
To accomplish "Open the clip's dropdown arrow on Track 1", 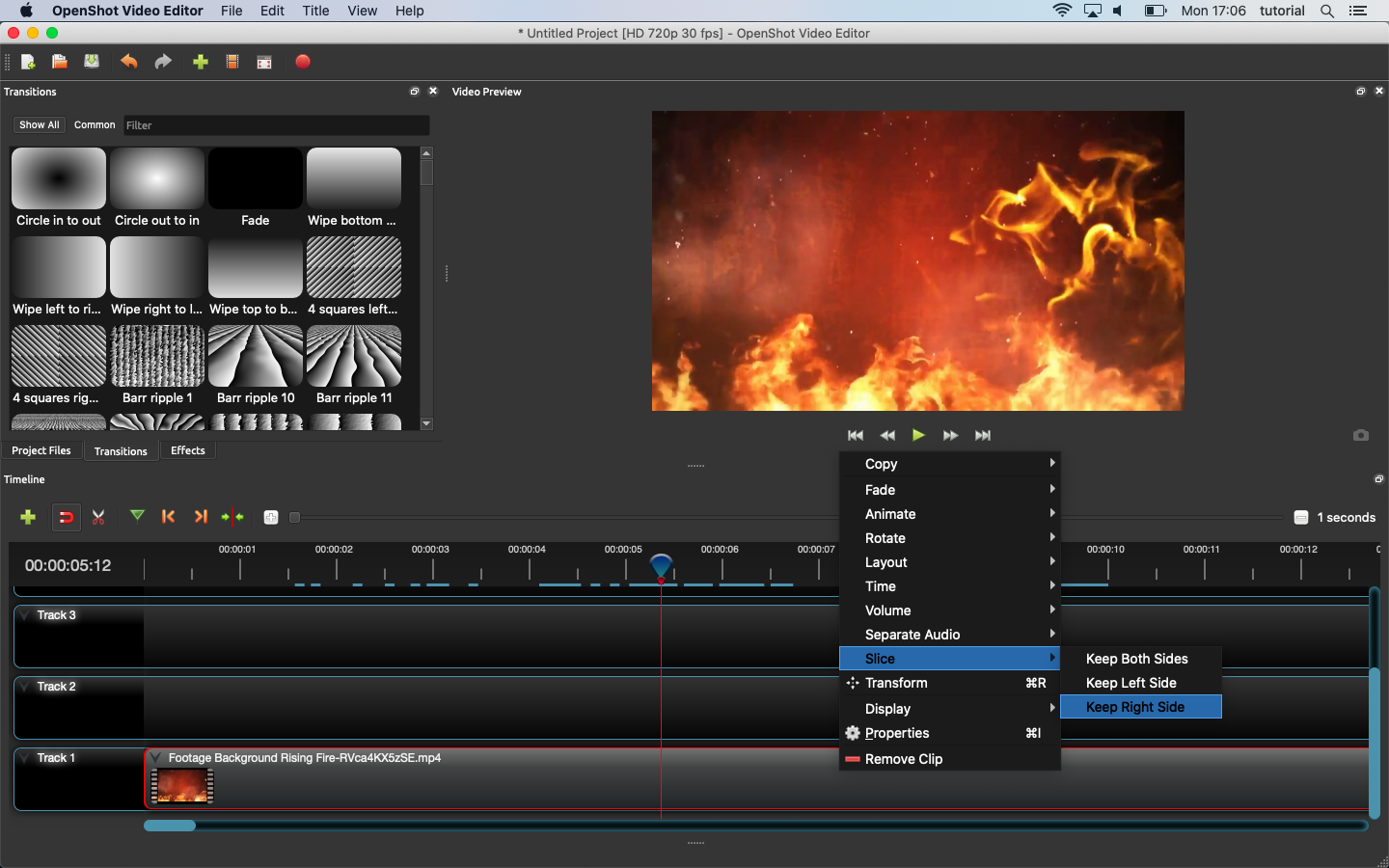I will (155, 758).
